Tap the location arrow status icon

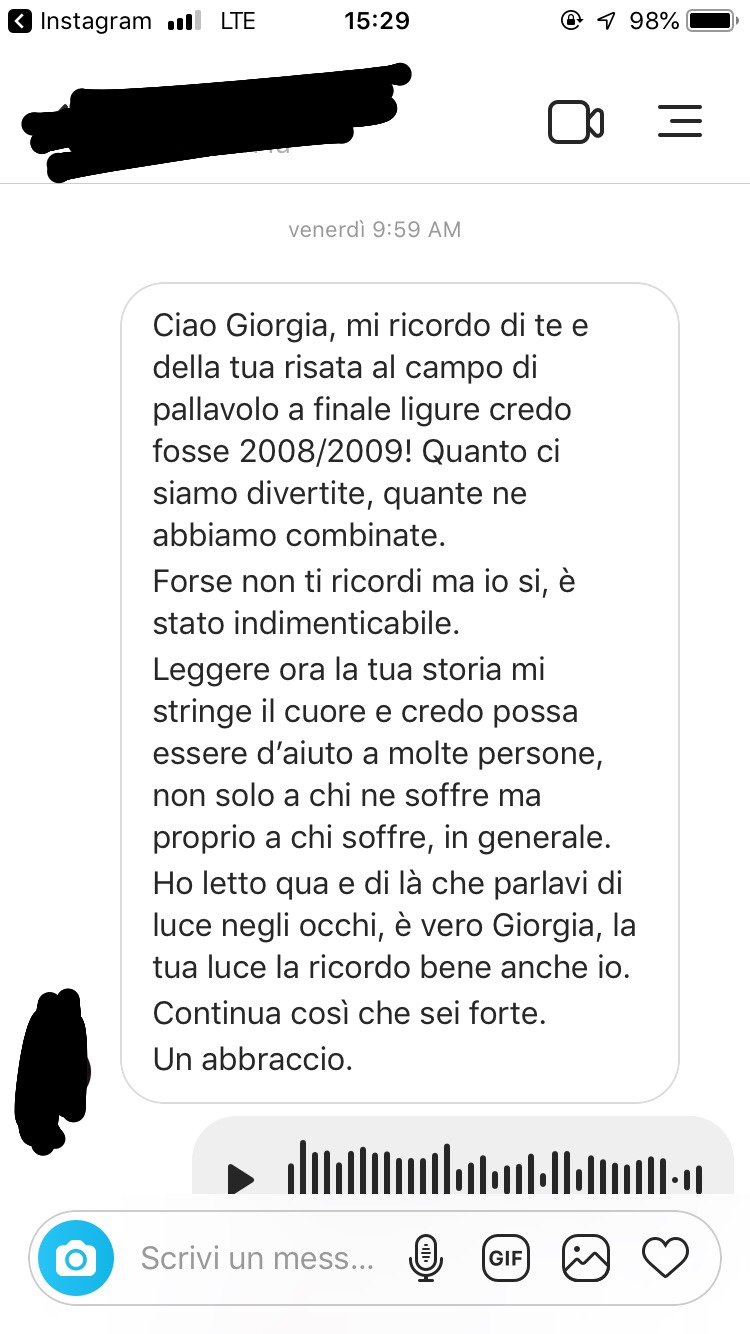coord(605,20)
